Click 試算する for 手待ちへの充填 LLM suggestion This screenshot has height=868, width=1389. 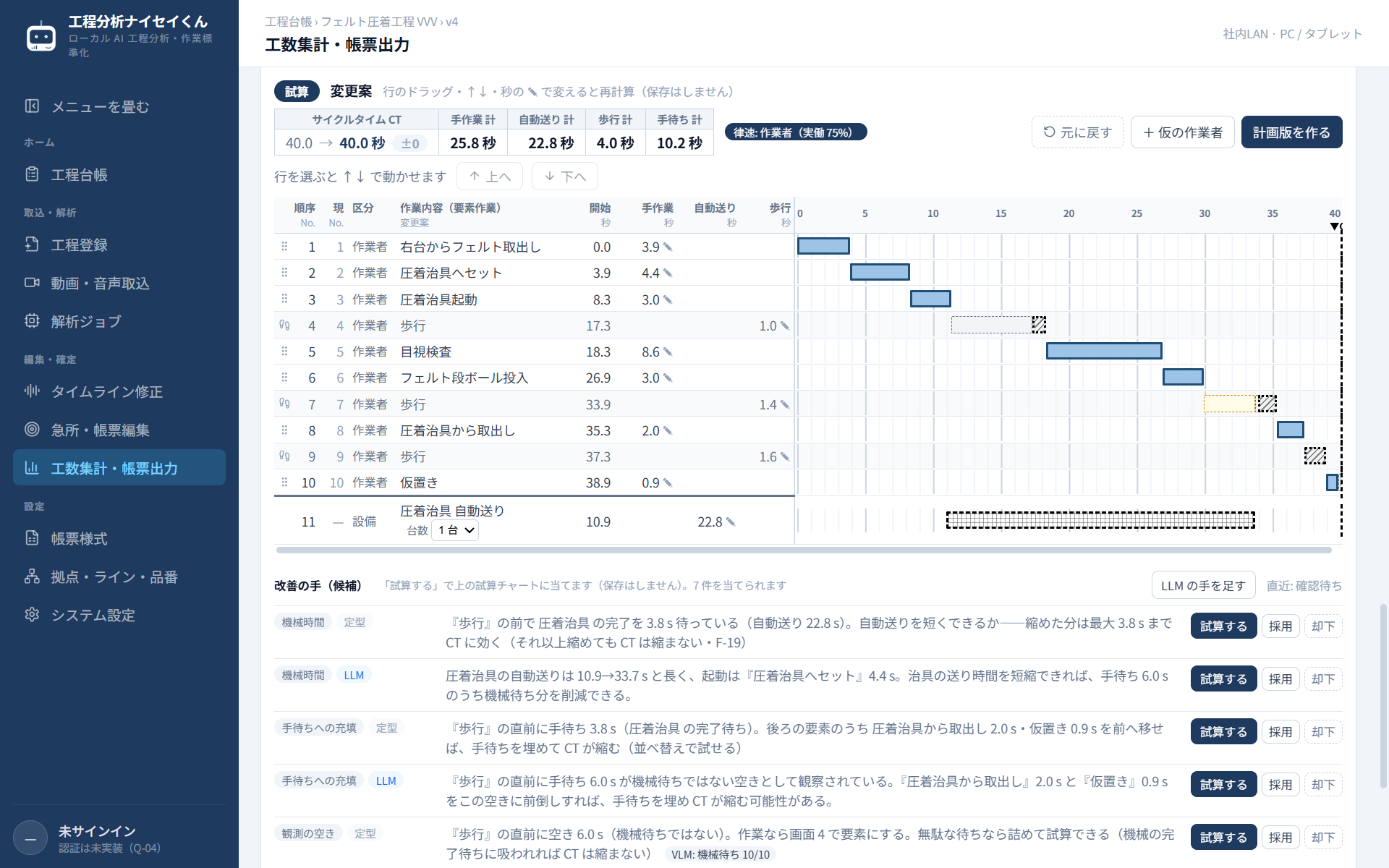point(1223,784)
